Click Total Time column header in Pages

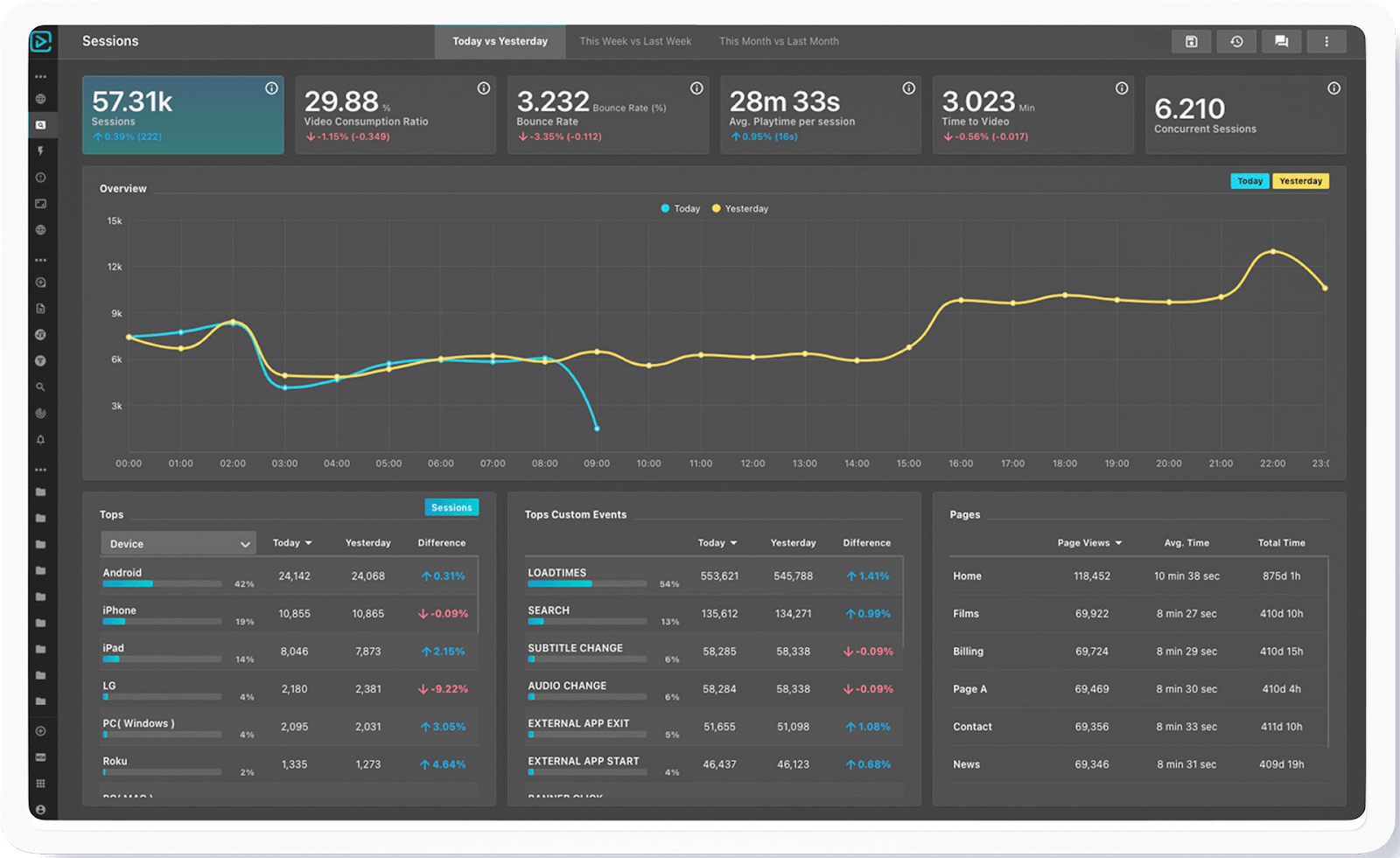(x=1282, y=543)
